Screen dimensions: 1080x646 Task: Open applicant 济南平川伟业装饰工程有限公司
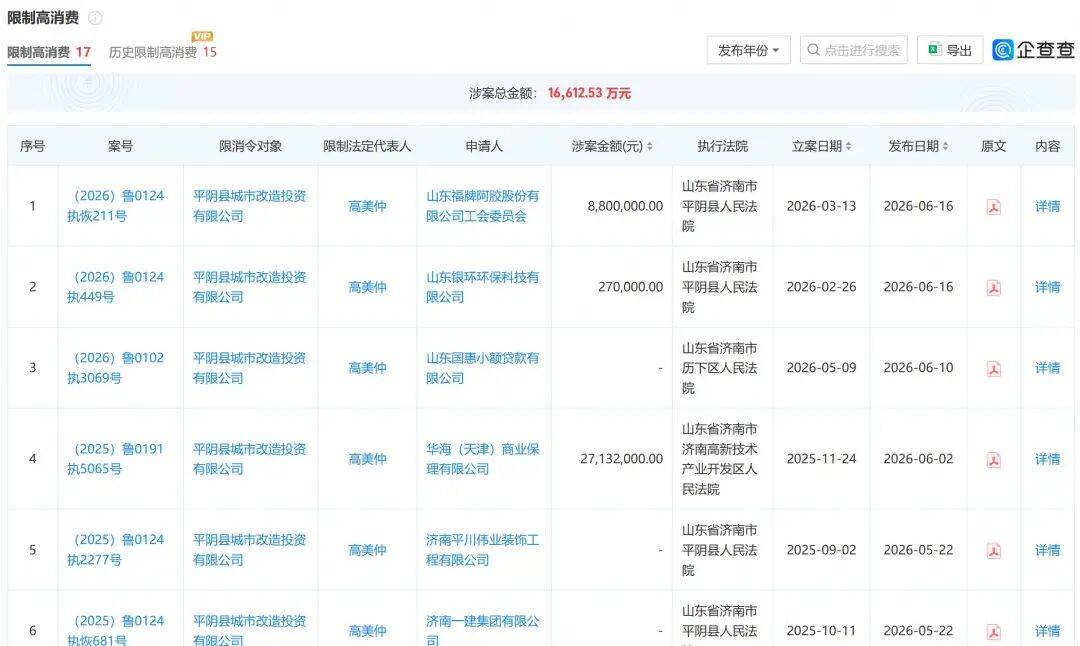click(483, 550)
